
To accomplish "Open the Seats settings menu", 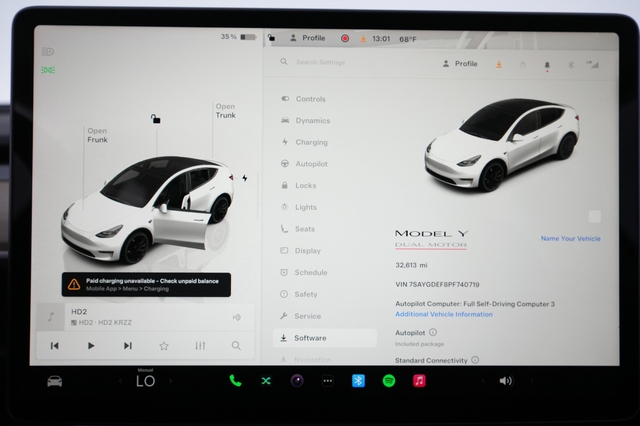I will [x=298, y=229].
